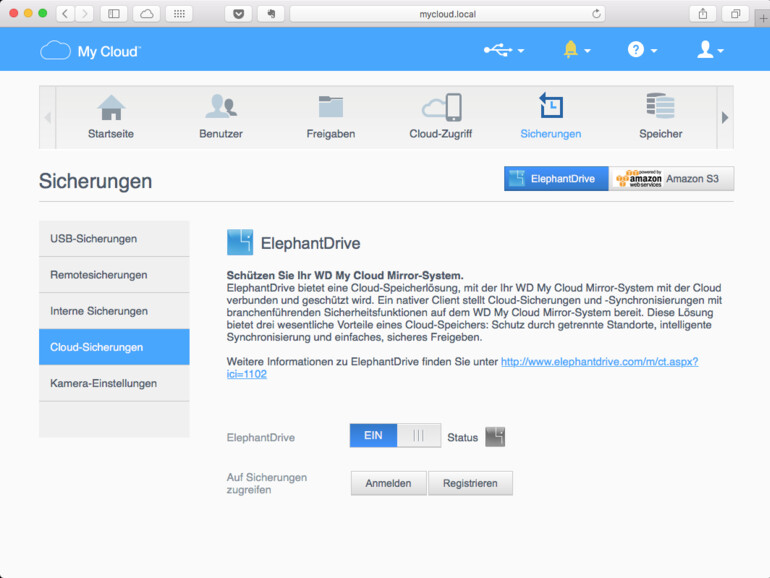Open the user account icon

tap(705, 50)
